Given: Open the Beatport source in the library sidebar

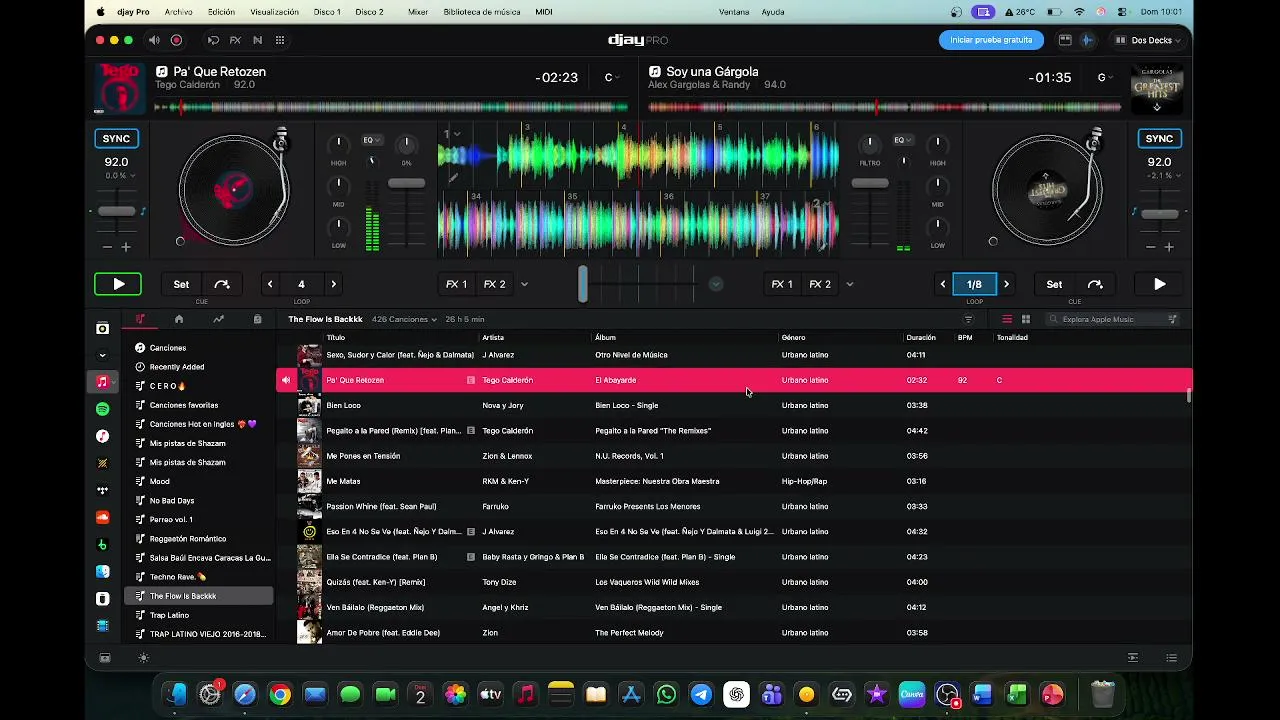Looking at the screenshot, I should coord(102,545).
